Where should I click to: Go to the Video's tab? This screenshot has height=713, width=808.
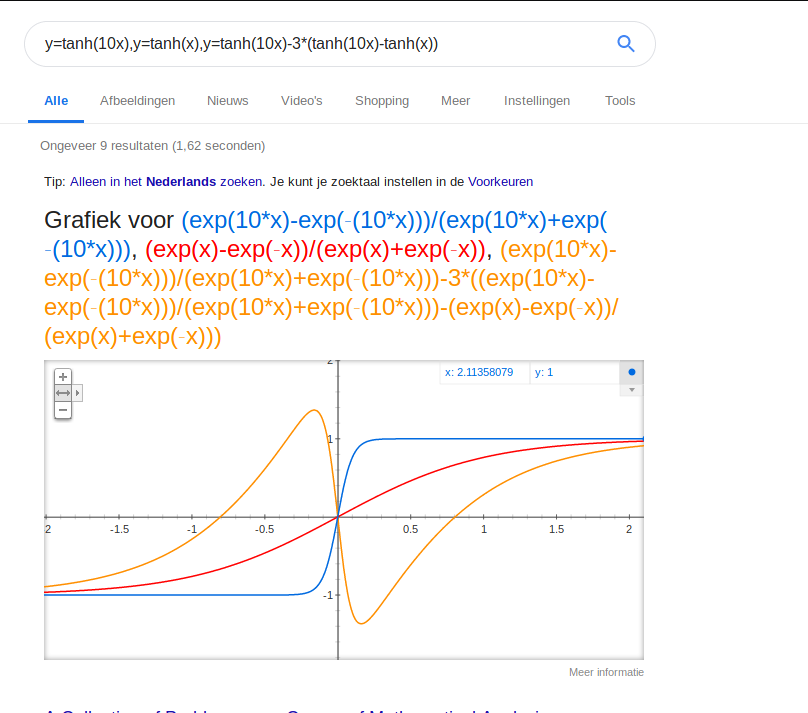tap(302, 101)
